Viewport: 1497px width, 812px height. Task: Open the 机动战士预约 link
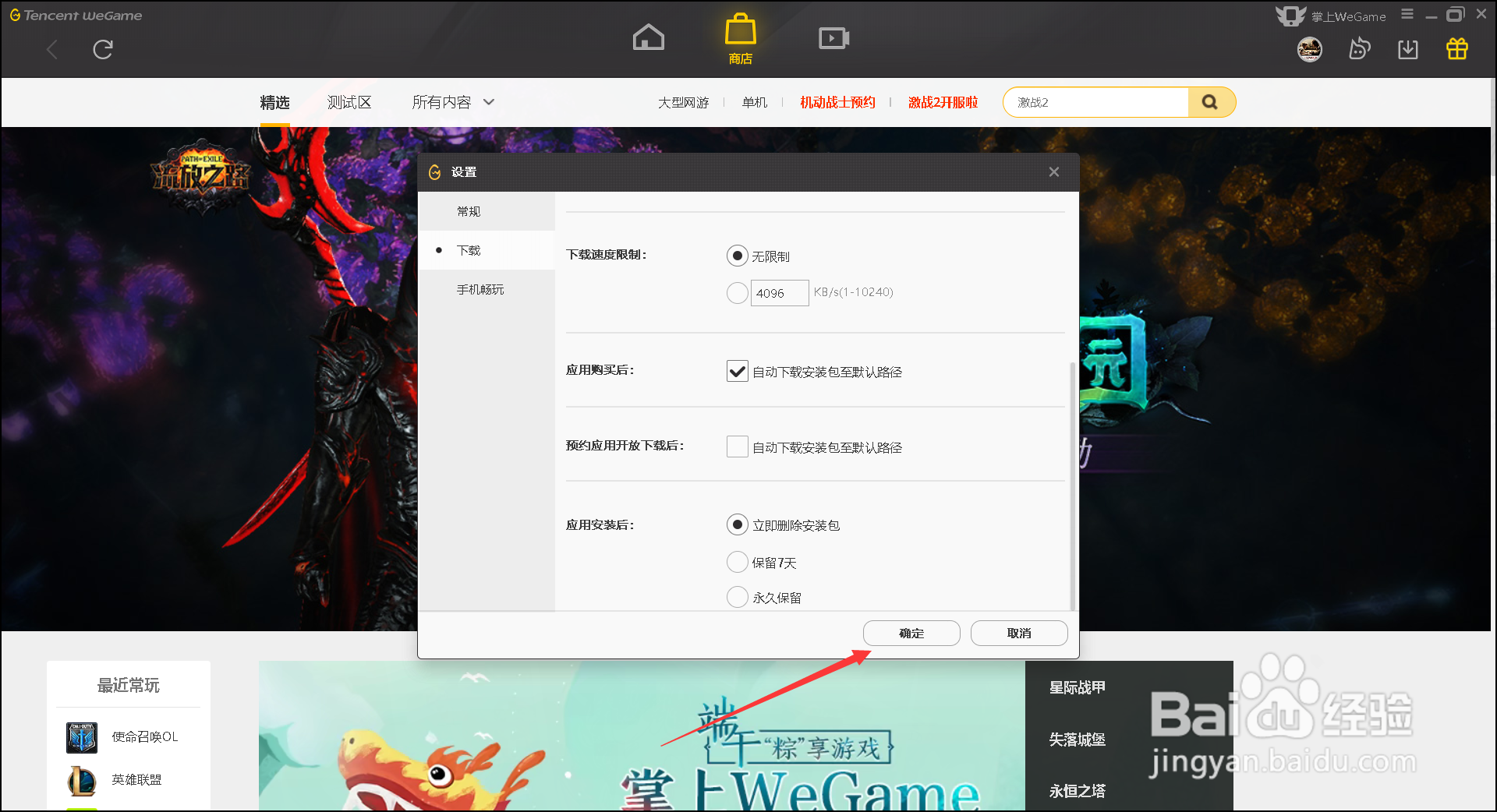837,102
